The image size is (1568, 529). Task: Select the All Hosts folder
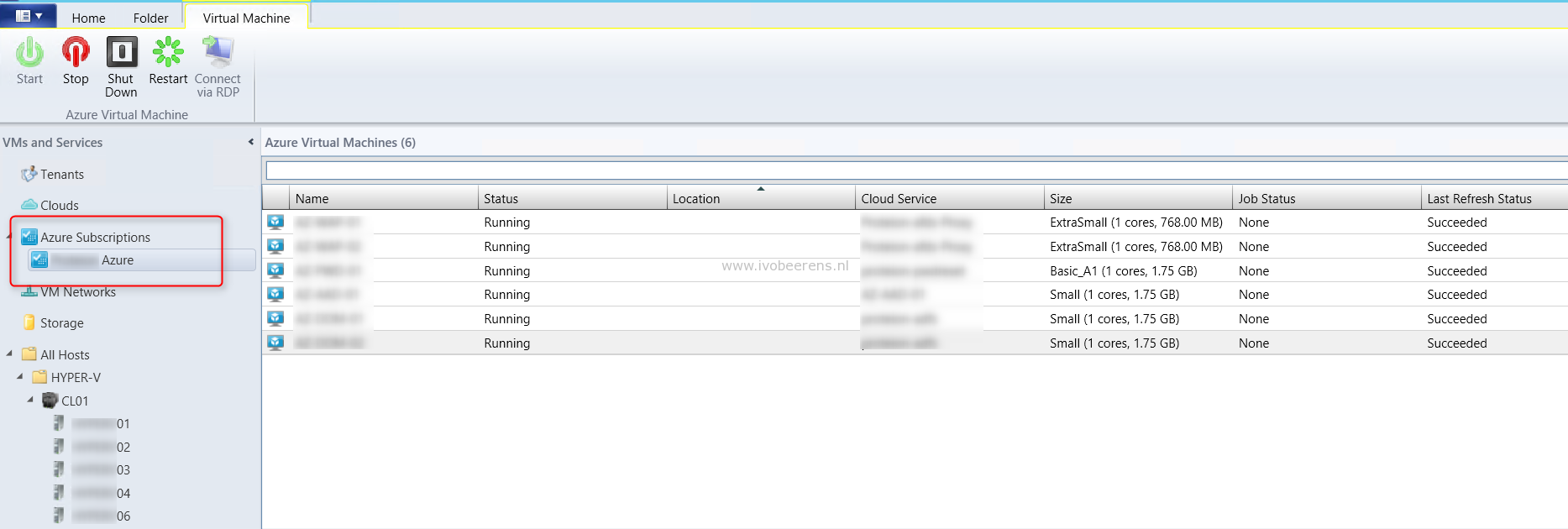pos(65,355)
